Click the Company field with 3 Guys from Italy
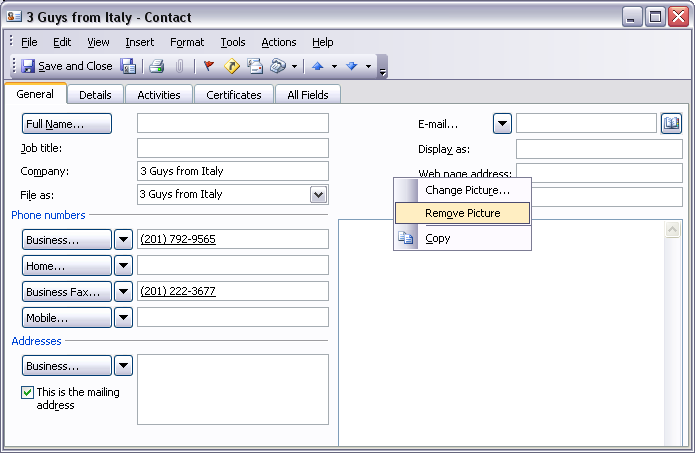695x453 pixels. [233, 171]
